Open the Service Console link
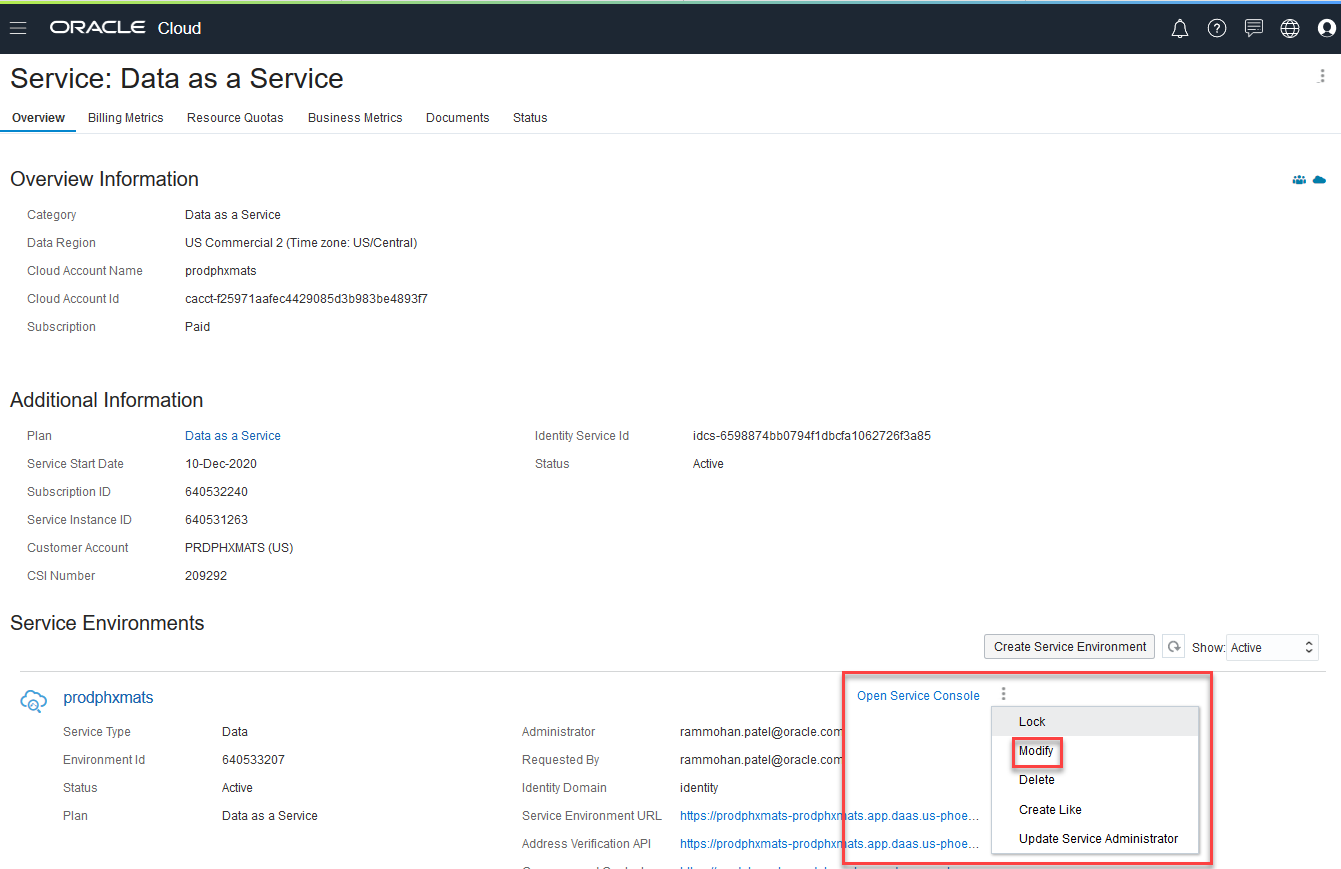The height and width of the screenshot is (869, 1341). click(918, 696)
